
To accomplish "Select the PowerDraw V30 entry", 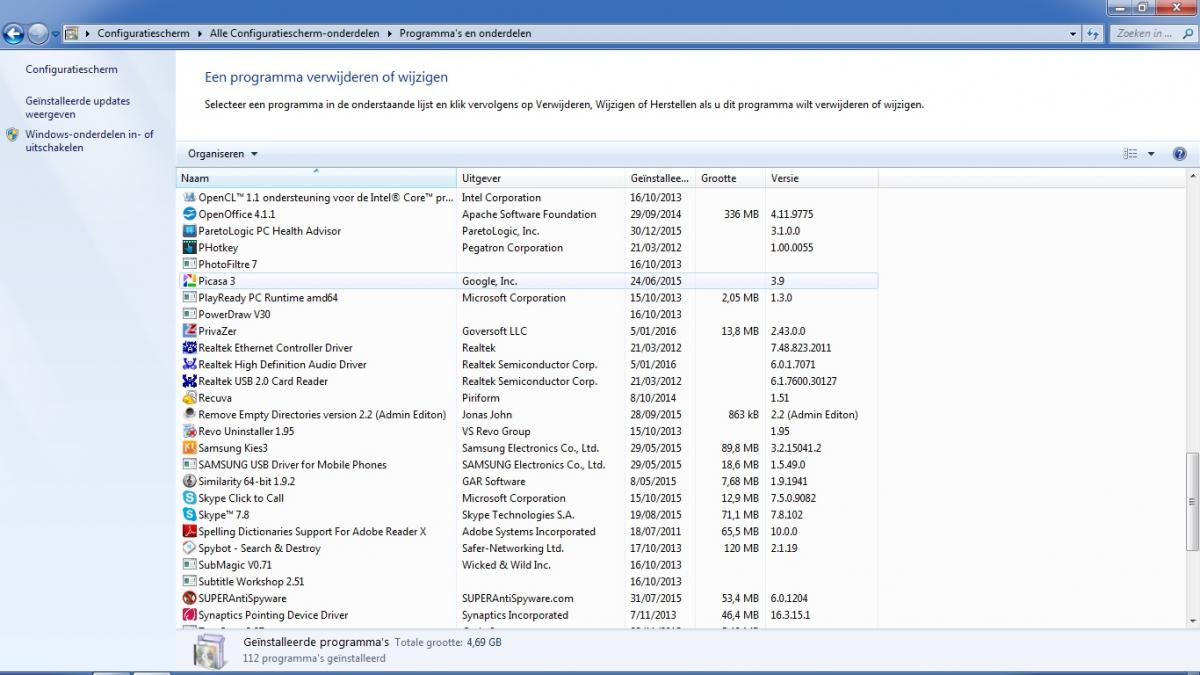I will (x=527, y=314).
